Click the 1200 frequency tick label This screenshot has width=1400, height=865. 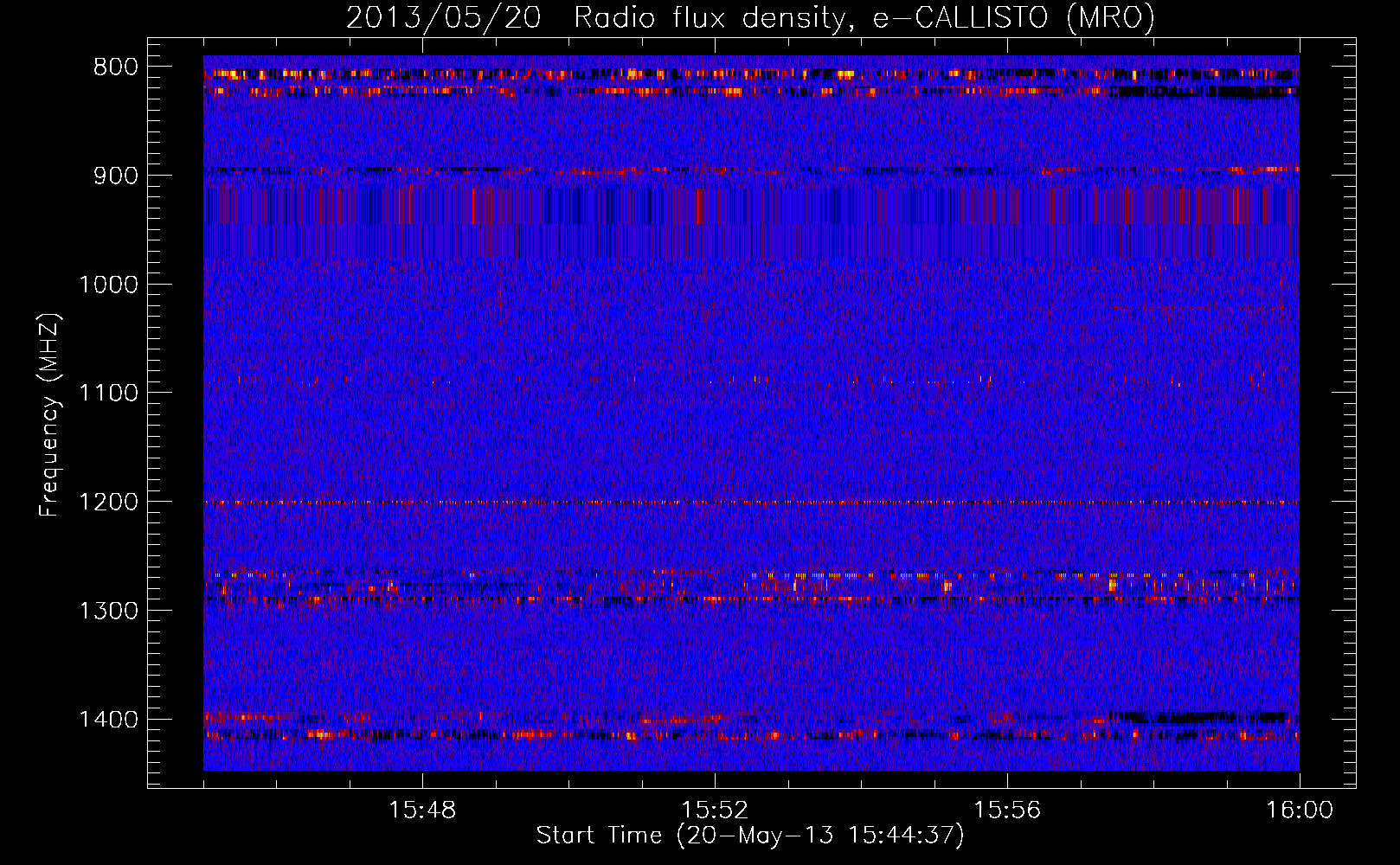(x=108, y=502)
